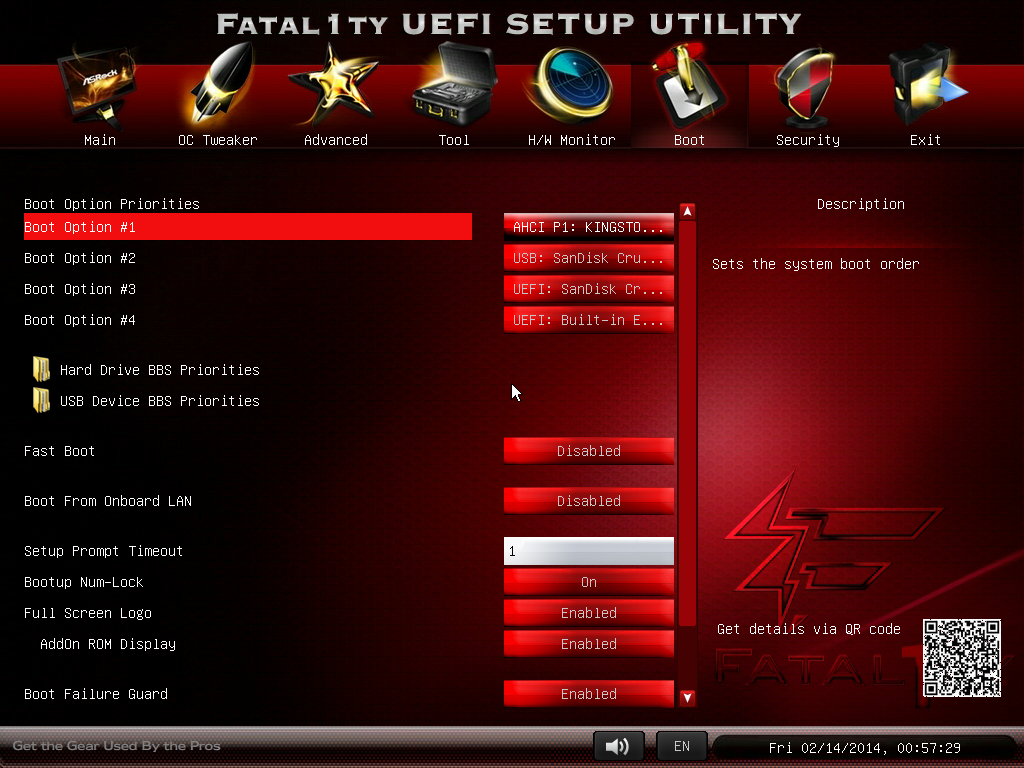Toggle Full Screen Logo Enabled value
Viewport: 1024px width, 768px height.
[x=588, y=613]
